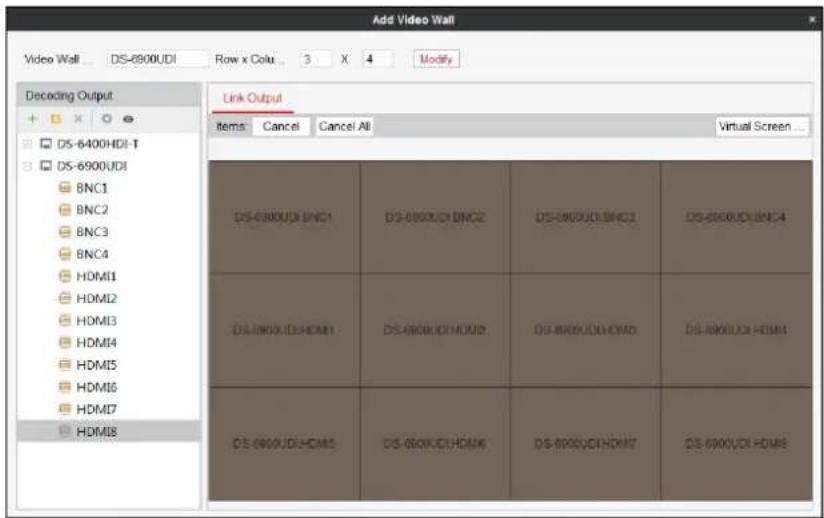The image size is (824, 518).
Task: Click the output icon next to HDMI5
Action: pos(65,365)
